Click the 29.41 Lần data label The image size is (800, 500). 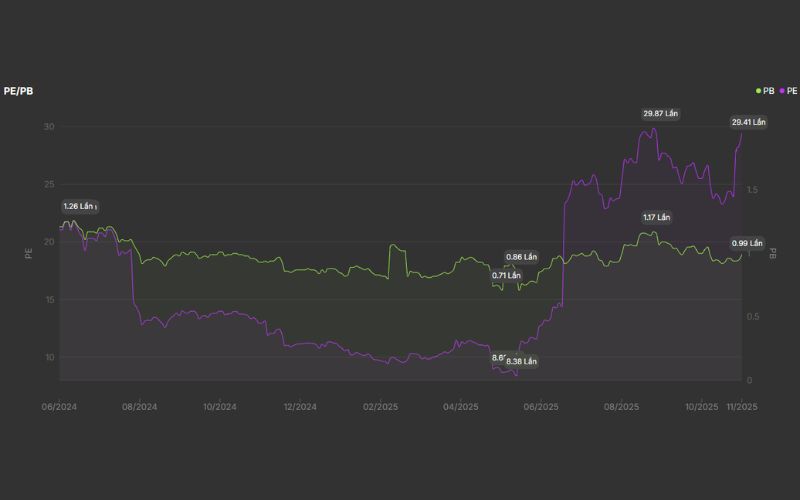(748, 122)
